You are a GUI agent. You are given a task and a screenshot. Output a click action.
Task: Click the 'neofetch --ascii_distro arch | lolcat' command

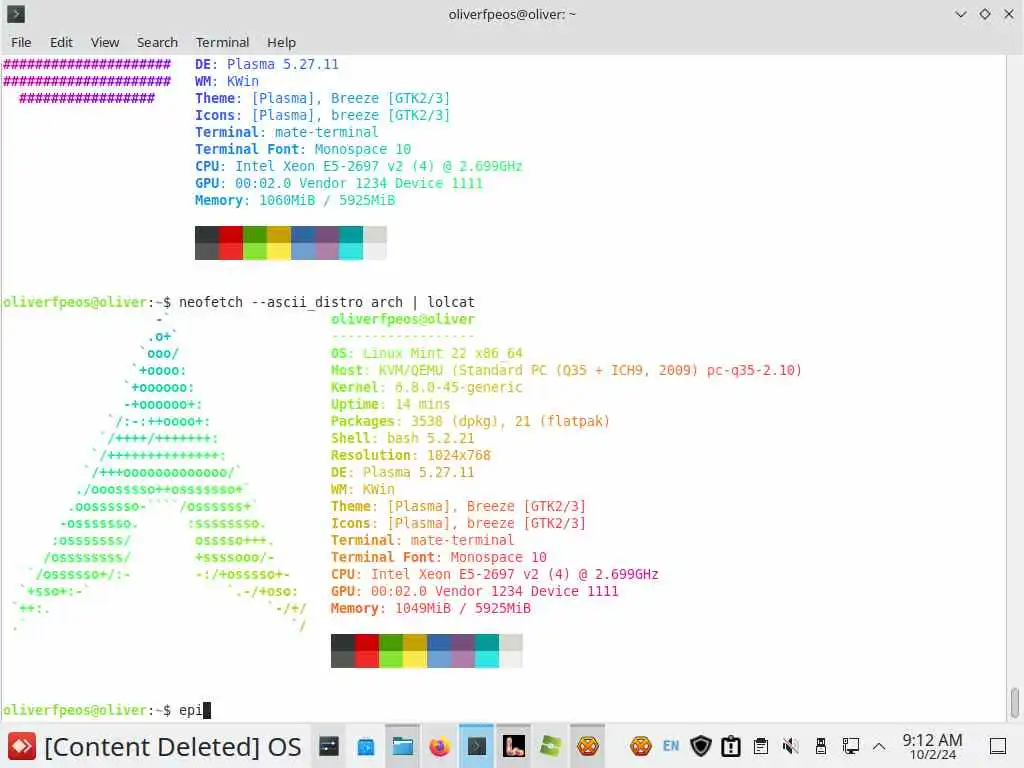coord(327,302)
